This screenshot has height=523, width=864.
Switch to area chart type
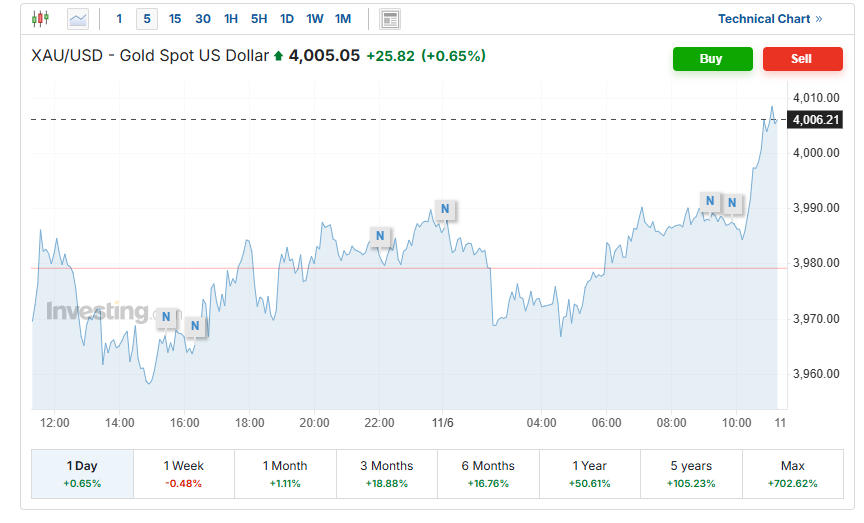pyautogui.click(x=77, y=19)
